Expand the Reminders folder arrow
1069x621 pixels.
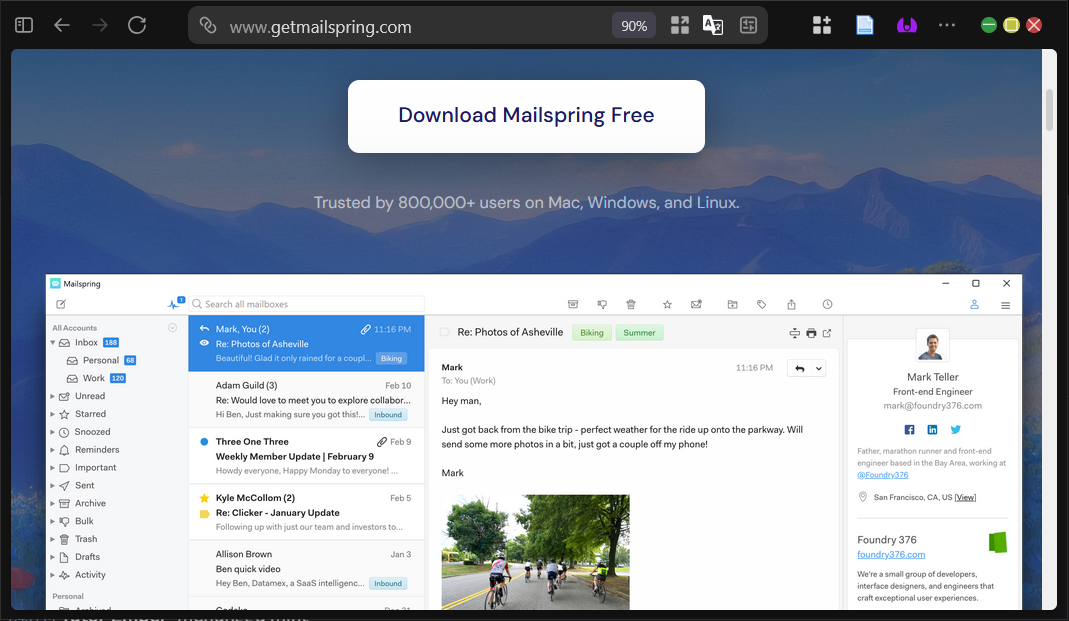click(52, 450)
